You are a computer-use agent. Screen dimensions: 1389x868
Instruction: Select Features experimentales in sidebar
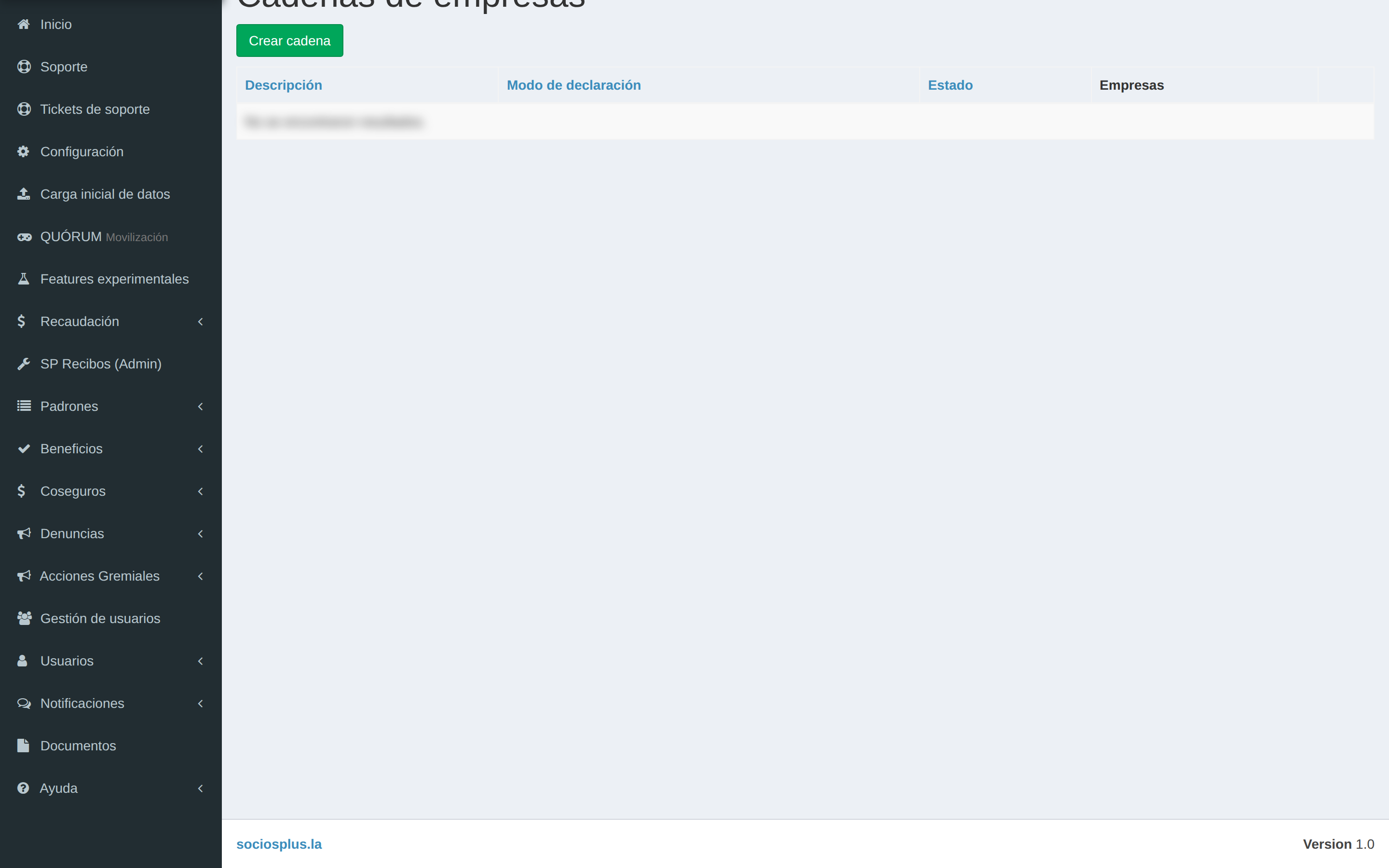click(x=111, y=279)
